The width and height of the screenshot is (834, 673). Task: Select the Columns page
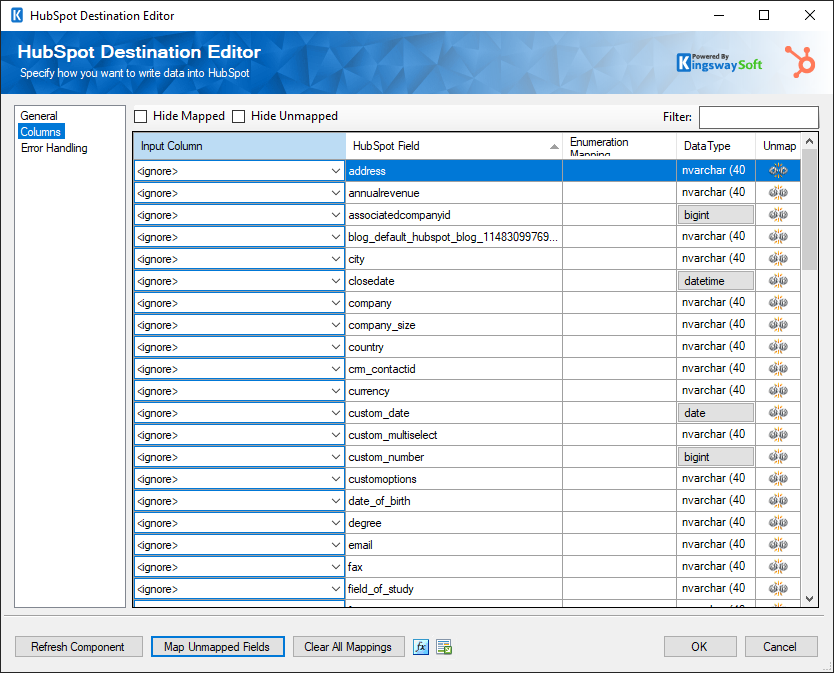(x=41, y=132)
